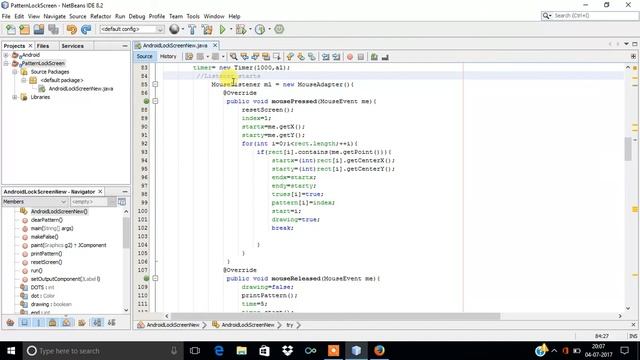Toggle Sort by Name in Navigator
Viewport: 640px width, 360px height.
(x=97, y=322)
